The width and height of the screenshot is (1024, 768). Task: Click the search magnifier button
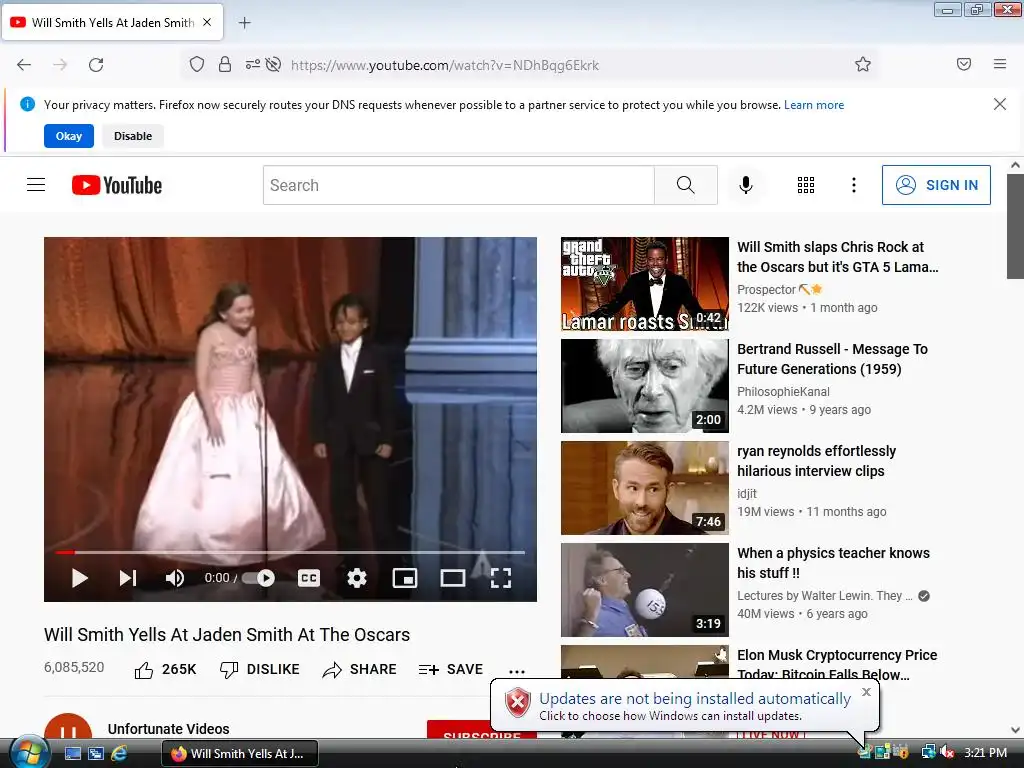[686, 185]
